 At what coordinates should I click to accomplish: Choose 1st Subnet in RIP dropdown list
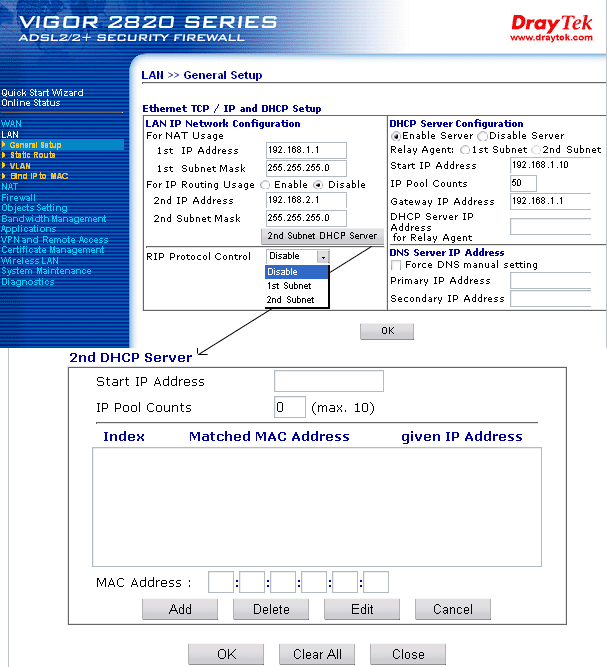tap(297, 286)
